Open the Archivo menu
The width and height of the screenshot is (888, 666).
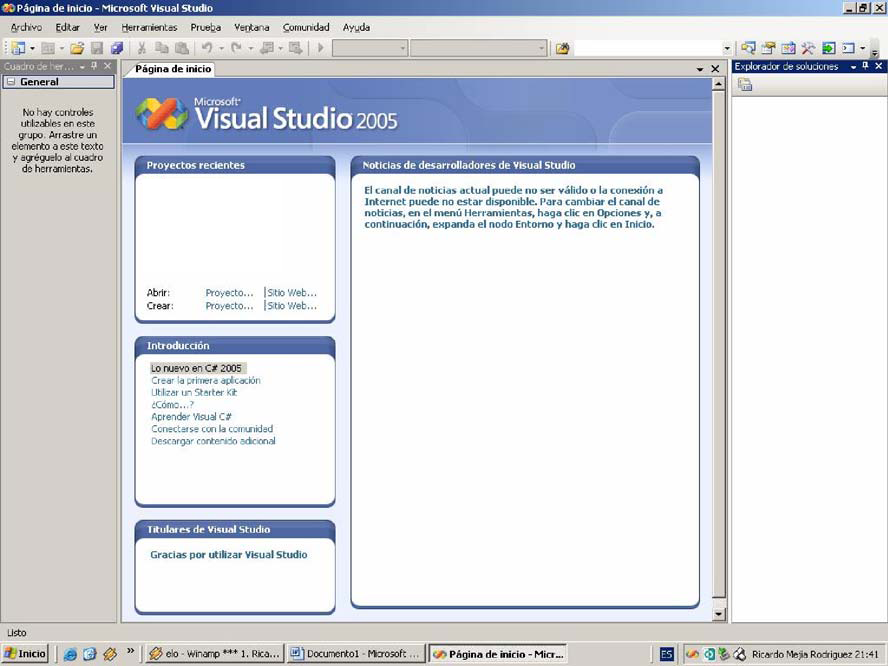26,27
